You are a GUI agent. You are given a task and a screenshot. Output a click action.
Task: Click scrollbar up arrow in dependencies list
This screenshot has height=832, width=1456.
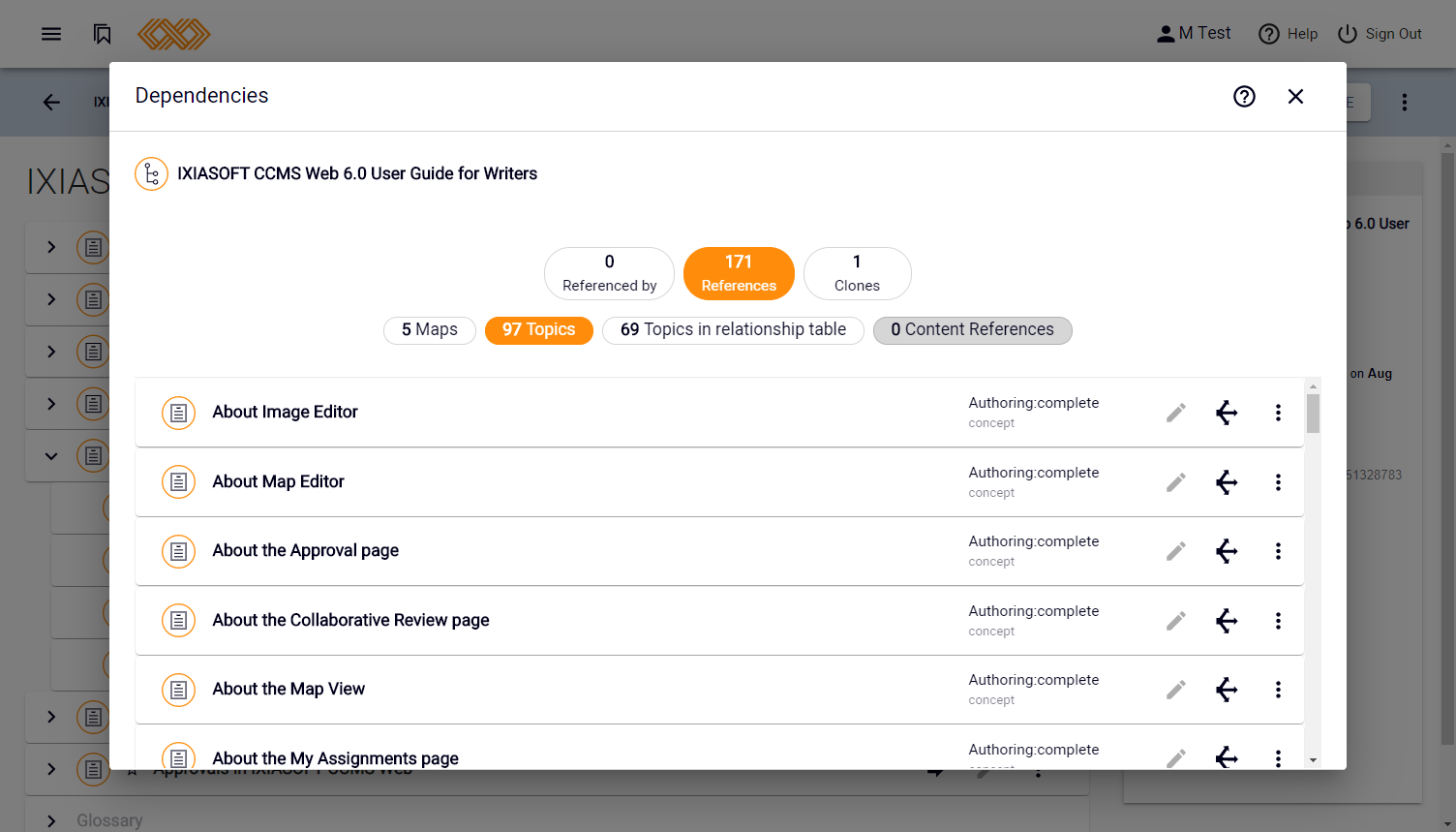[1313, 385]
